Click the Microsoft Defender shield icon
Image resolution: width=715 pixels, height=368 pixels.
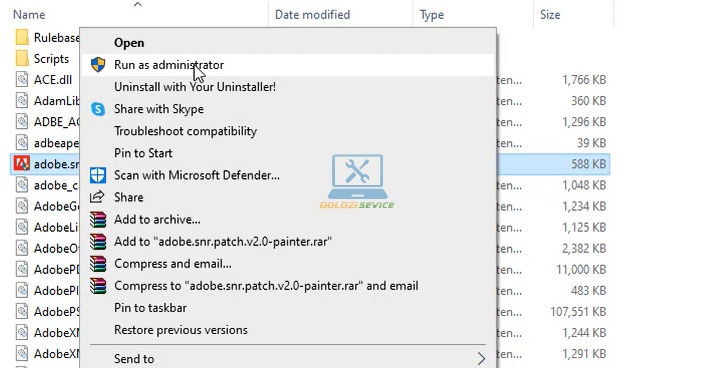pyautogui.click(x=98, y=175)
